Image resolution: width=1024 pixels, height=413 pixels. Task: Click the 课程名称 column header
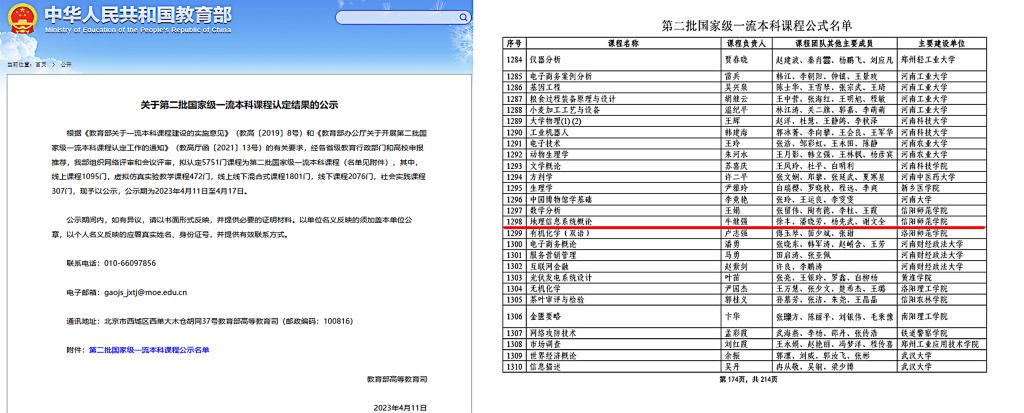617,44
